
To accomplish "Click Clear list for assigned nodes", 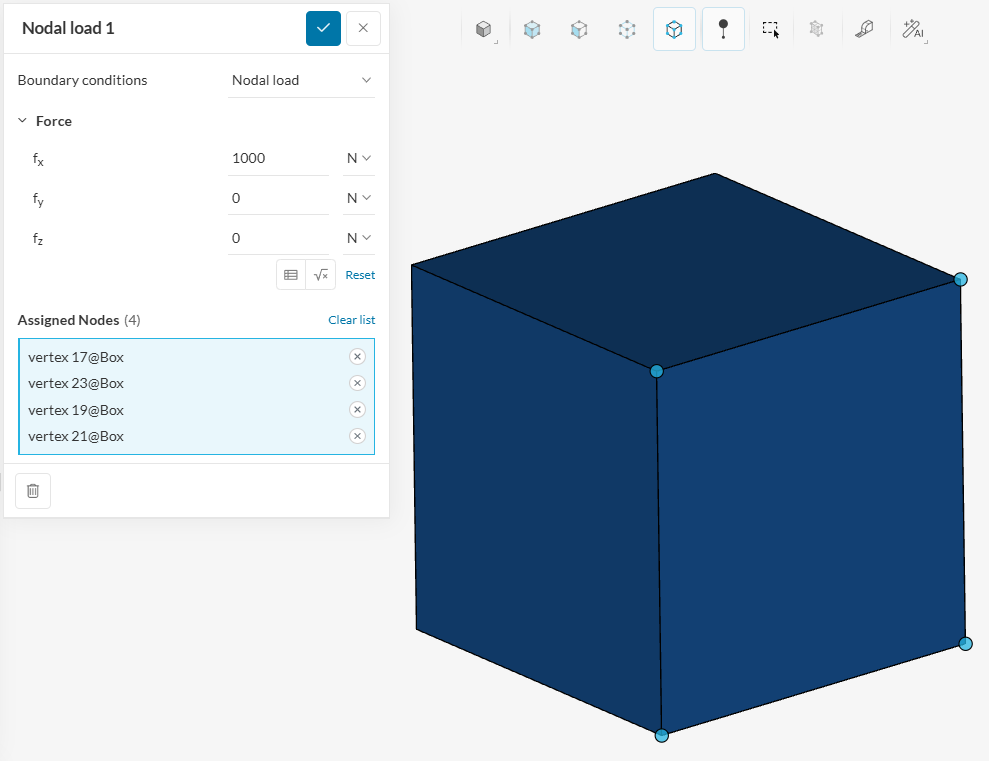I will [x=351, y=320].
